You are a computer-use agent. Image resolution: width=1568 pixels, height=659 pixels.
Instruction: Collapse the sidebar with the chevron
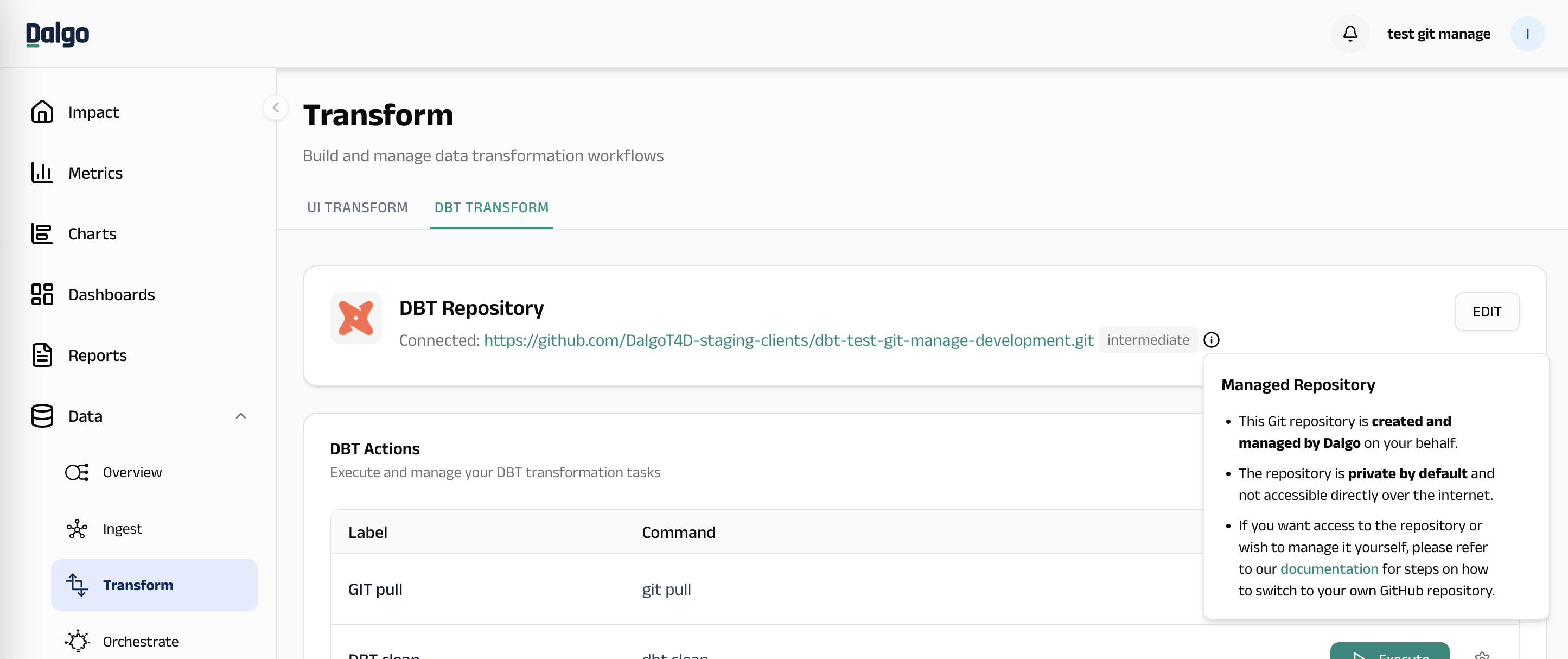click(276, 108)
